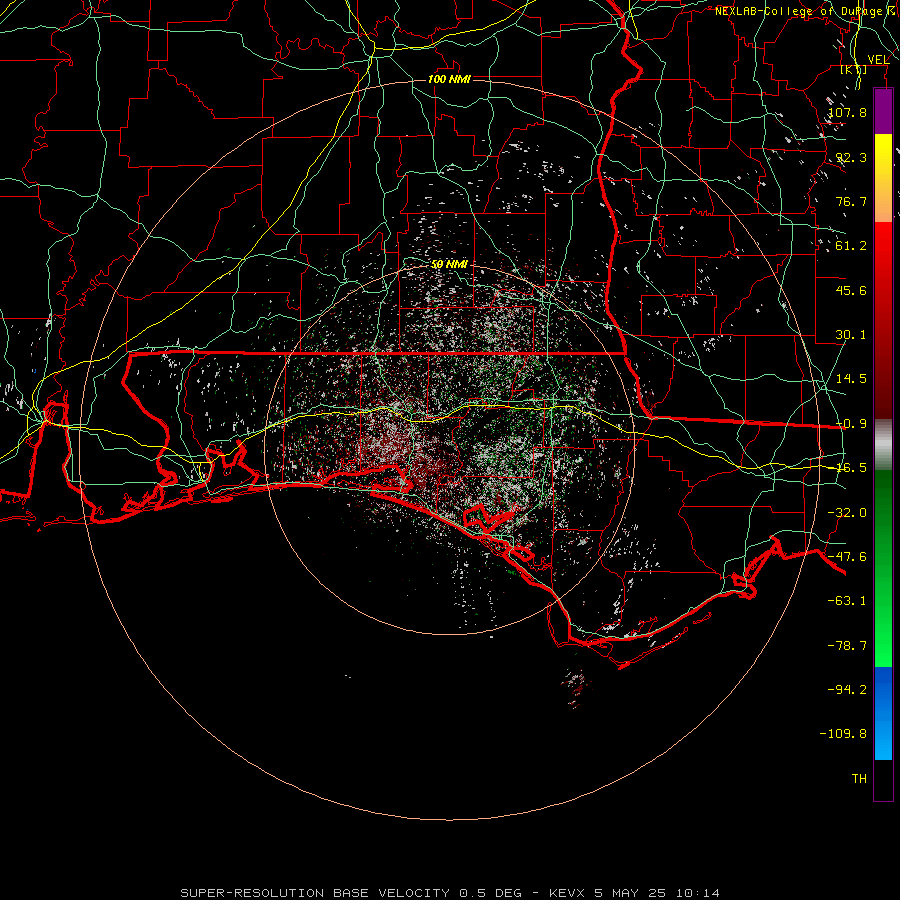Screen dimensions: 900x900
Task: Click the 100 NMI range ring label
Action: click(449, 79)
